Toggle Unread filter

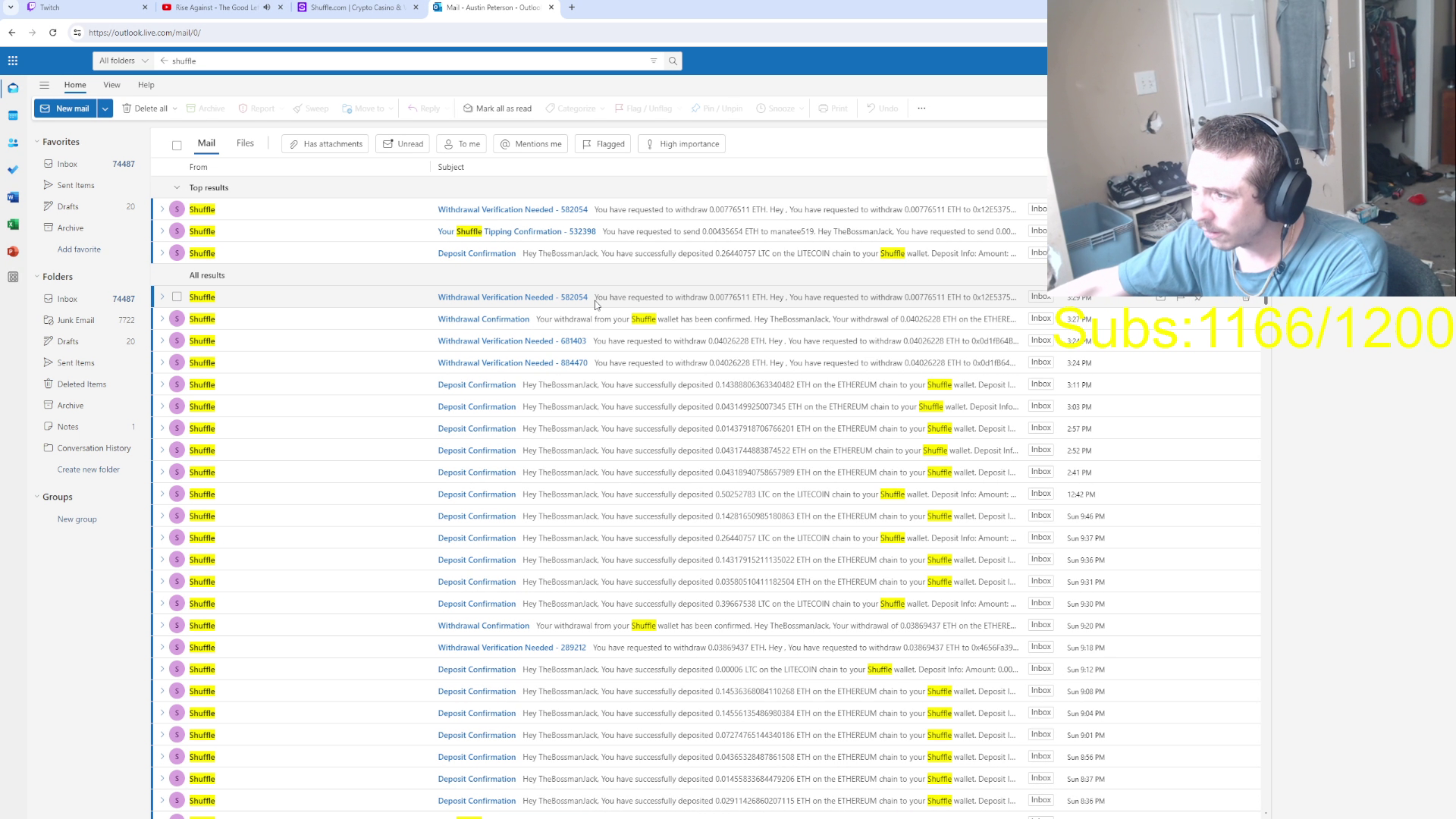click(403, 144)
